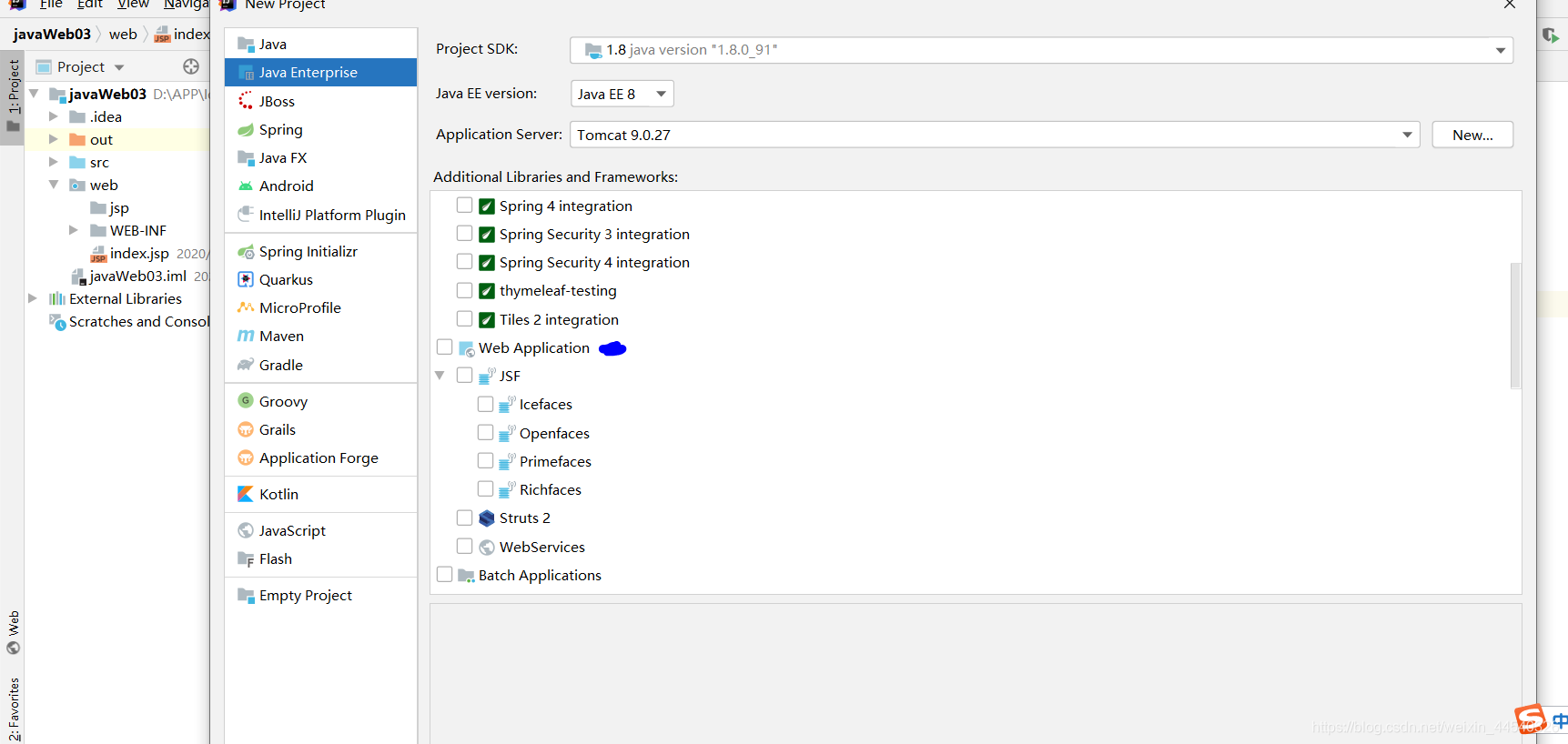Expand the .idea folder
The height and width of the screenshot is (744, 1568).
click(54, 116)
